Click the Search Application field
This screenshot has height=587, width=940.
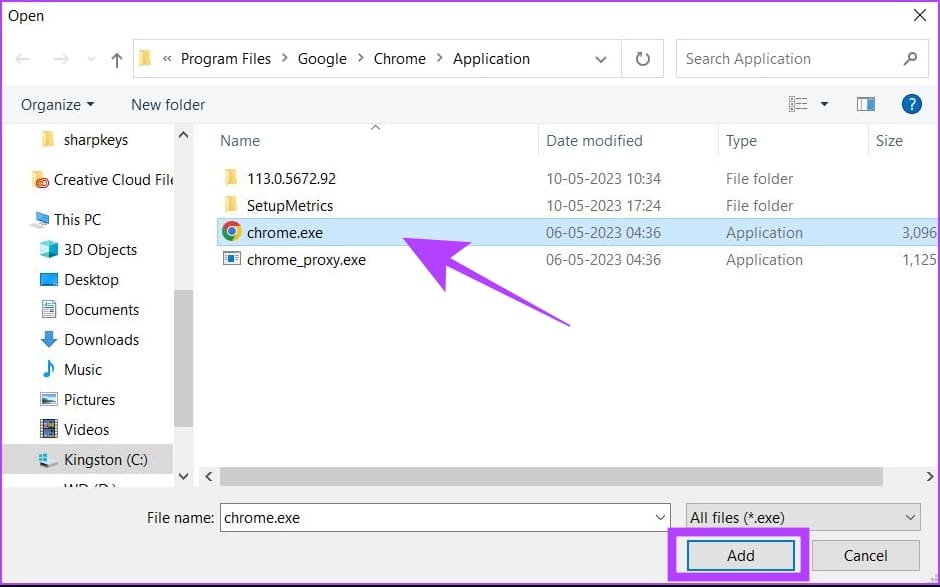pyautogui.click(x=803, y=59)
